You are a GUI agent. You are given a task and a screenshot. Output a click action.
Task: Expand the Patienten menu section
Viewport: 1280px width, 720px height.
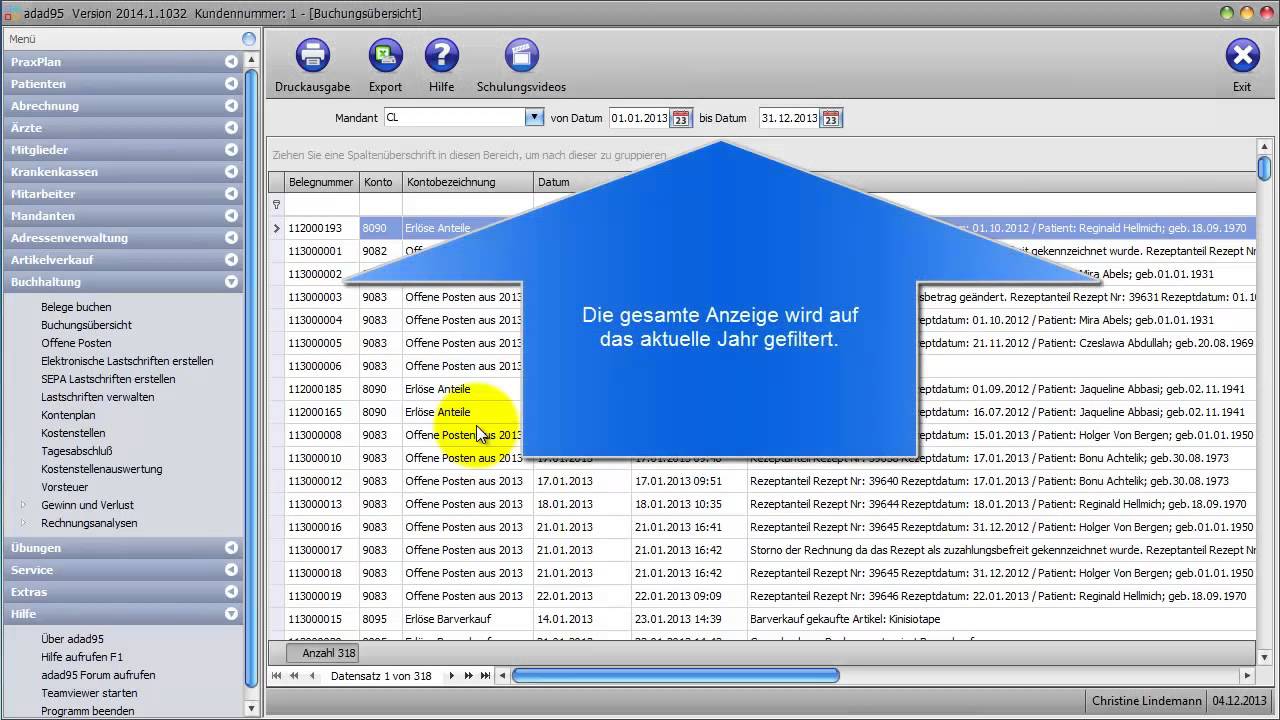point(232,84)
